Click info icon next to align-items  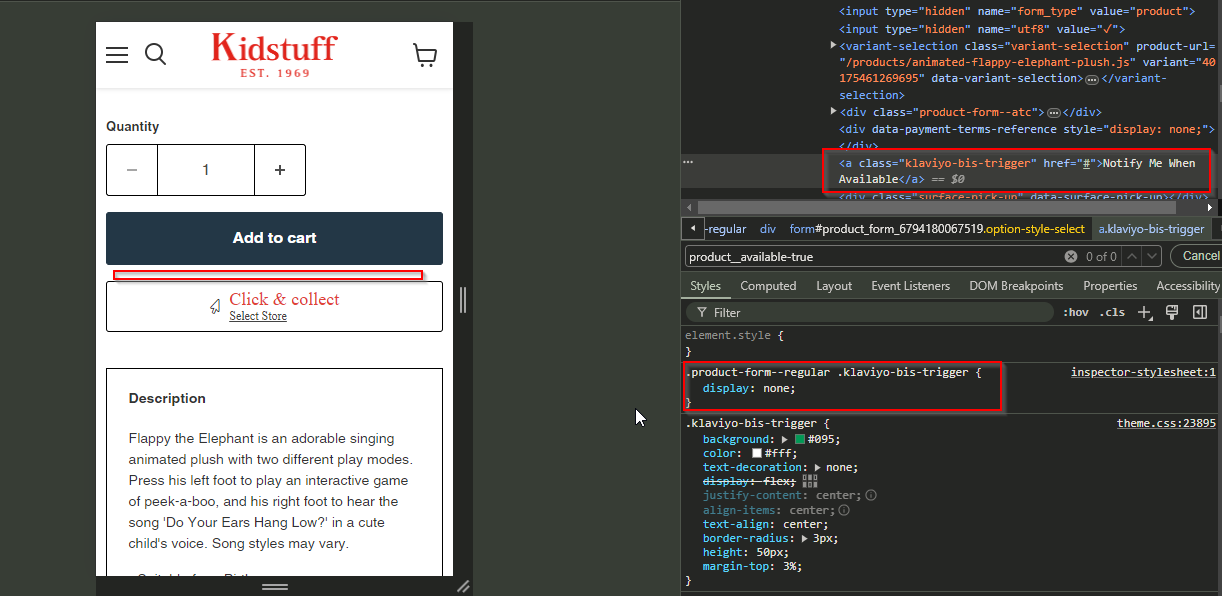pos(843,510)
